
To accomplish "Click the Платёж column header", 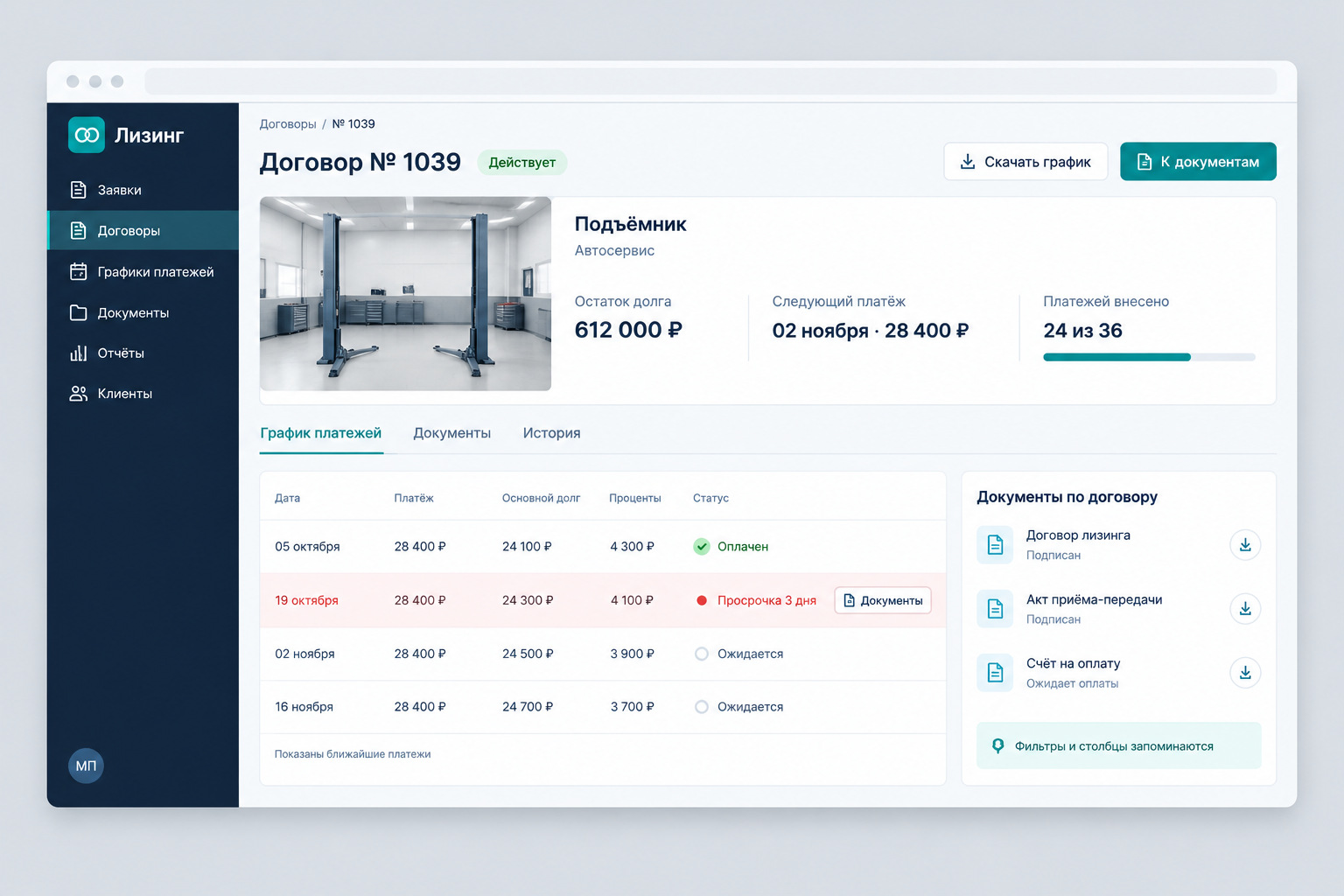I will [414, 498].
